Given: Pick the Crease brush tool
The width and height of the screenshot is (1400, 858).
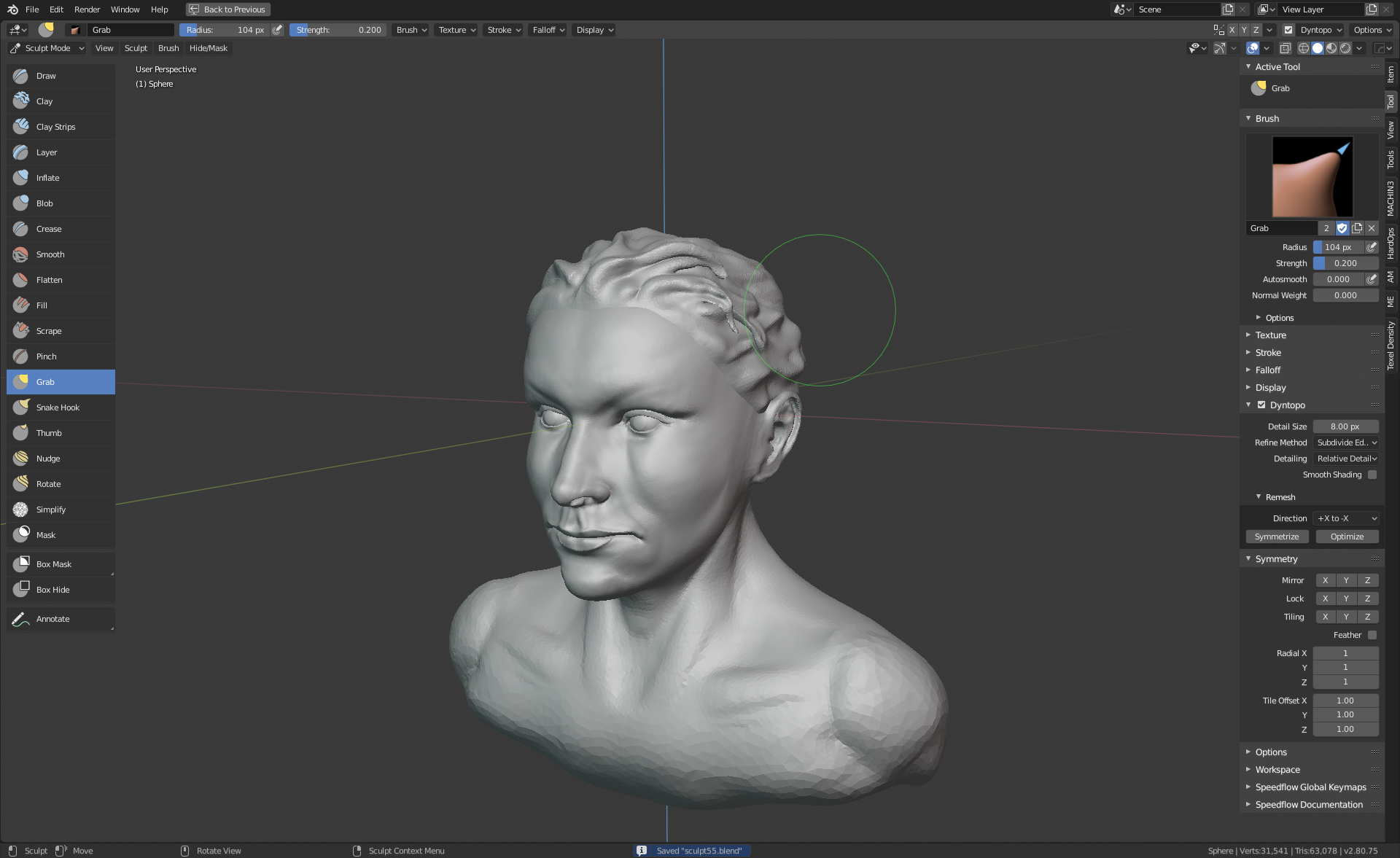Looking at the screenshot, I should point(49,229).
